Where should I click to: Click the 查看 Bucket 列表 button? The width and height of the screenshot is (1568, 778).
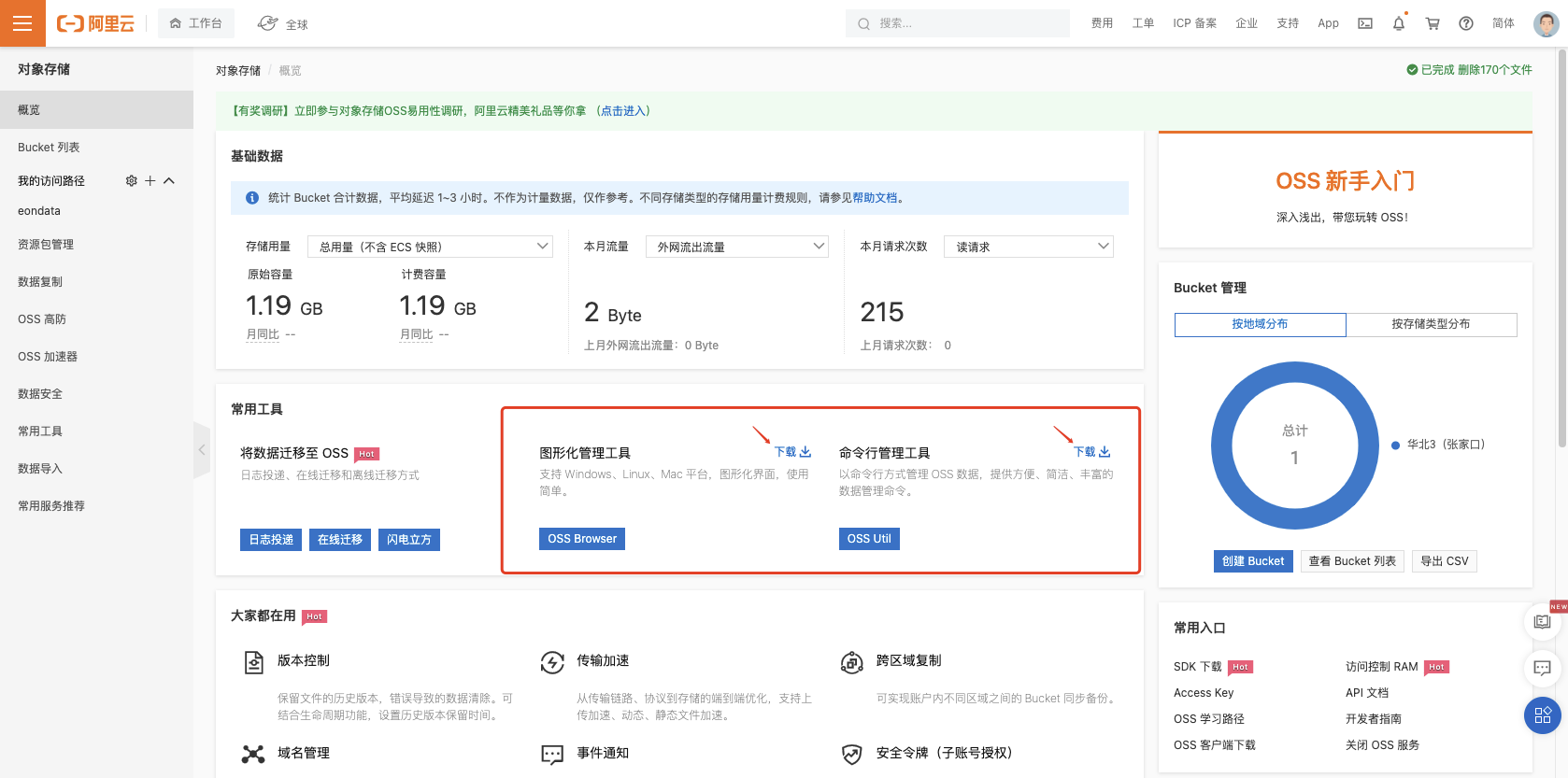(1352, 561)
